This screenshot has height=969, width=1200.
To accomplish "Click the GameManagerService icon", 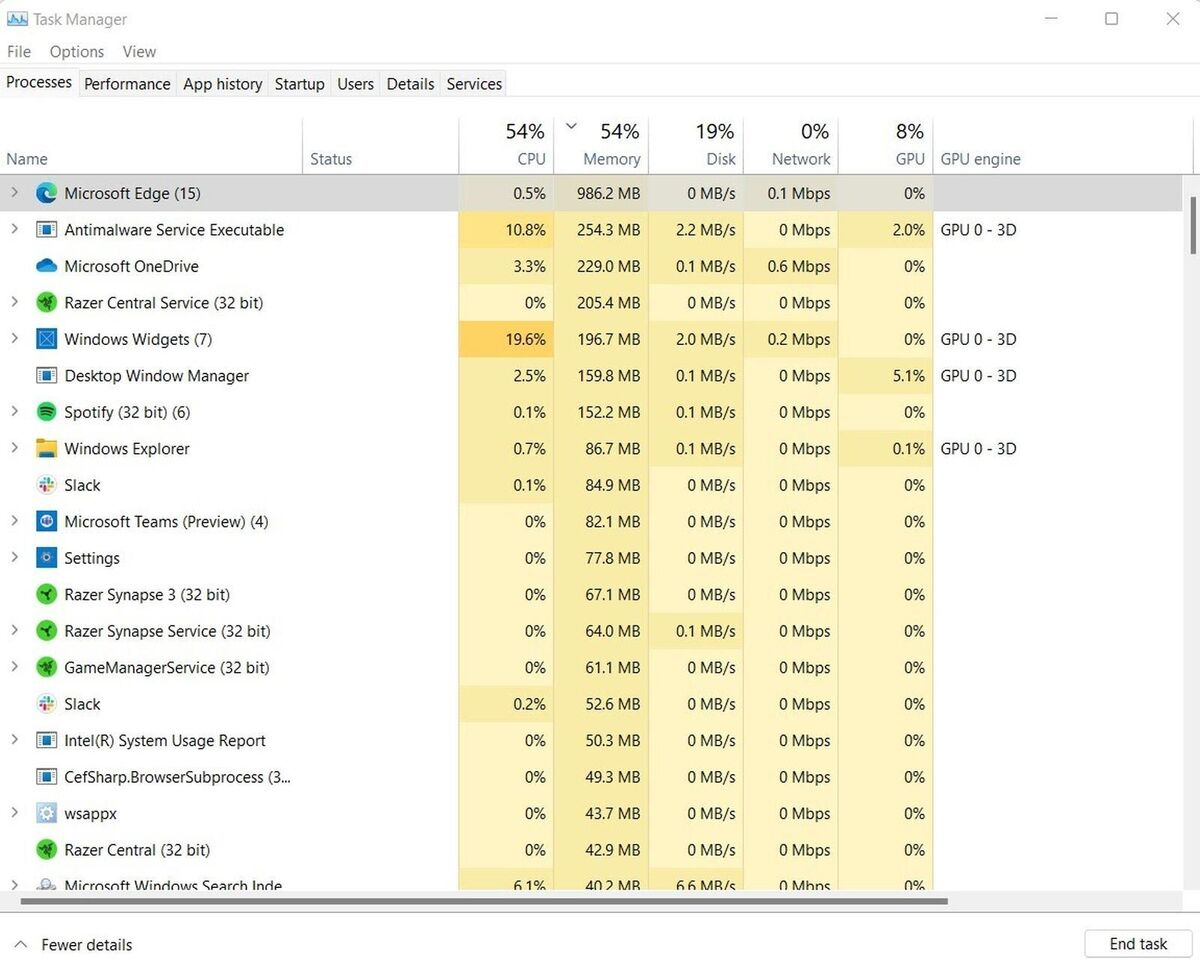I will (46, 668).
